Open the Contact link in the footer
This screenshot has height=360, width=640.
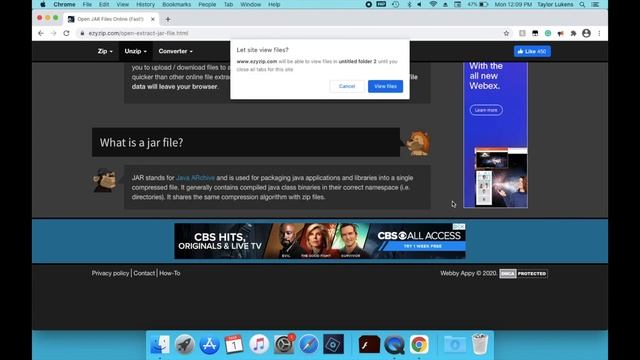[144, 273]
